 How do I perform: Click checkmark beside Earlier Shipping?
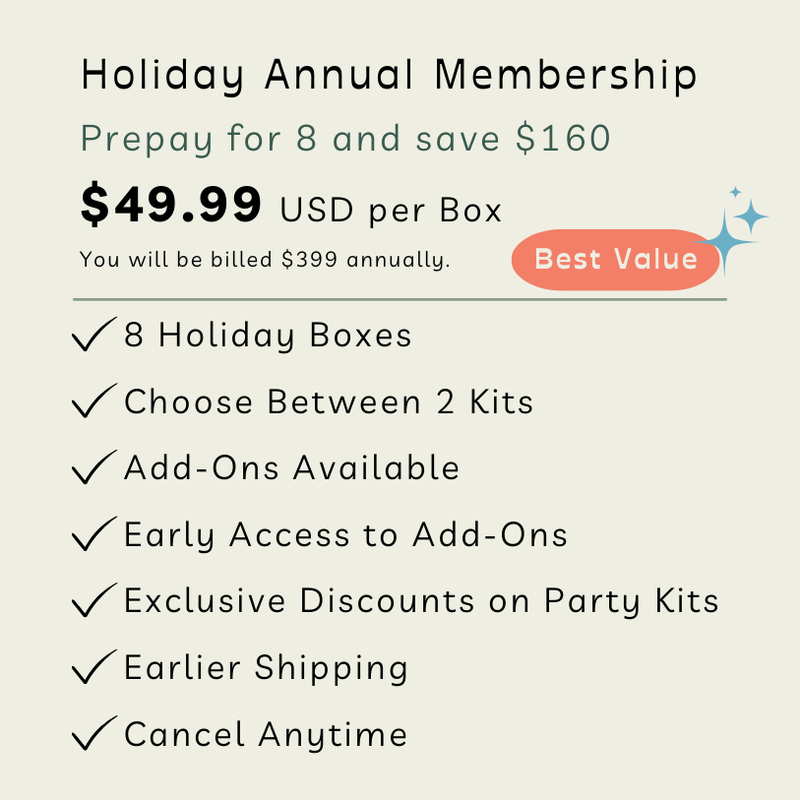(x=94, y=667)
